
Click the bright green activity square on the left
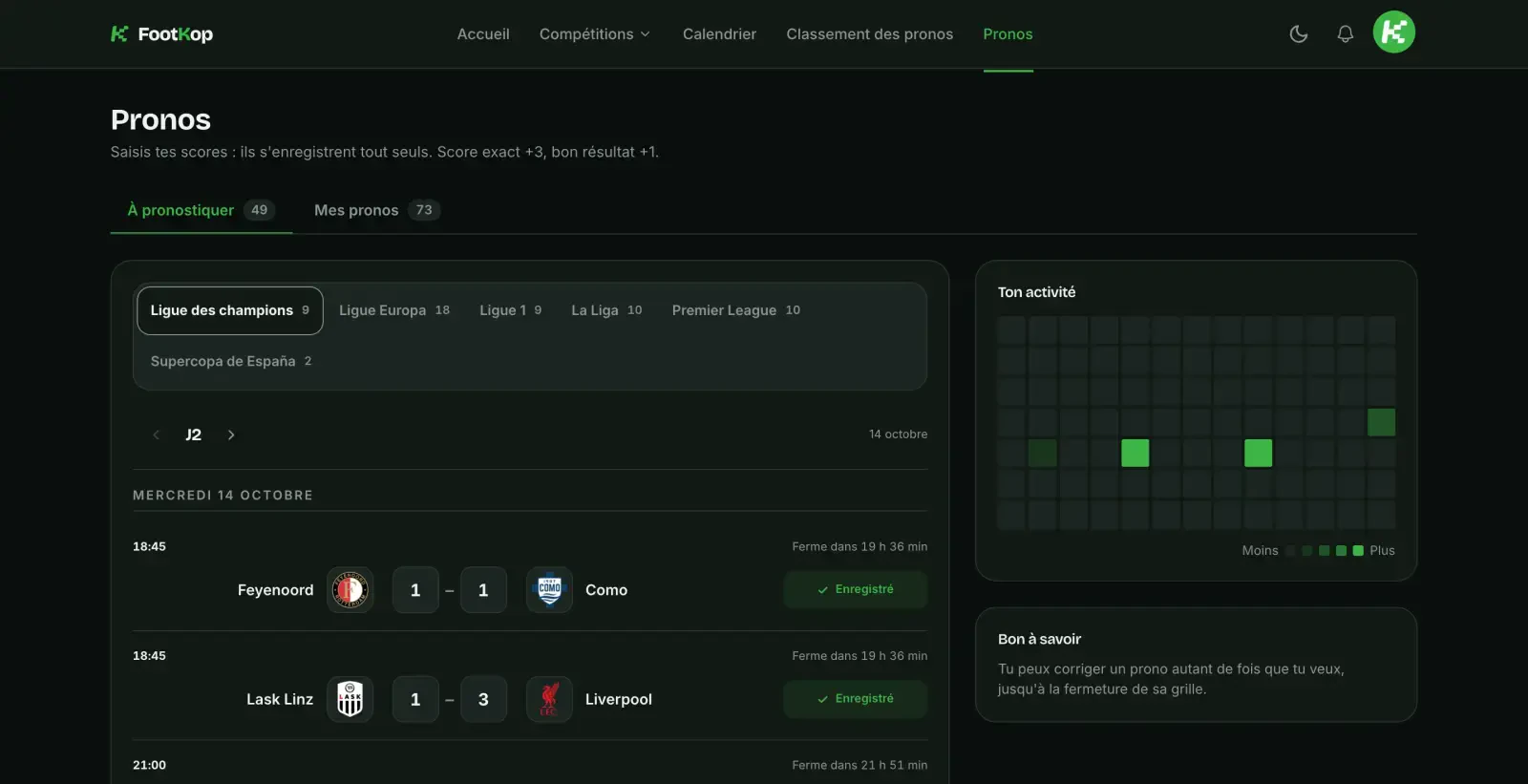tap(1135, 453)
